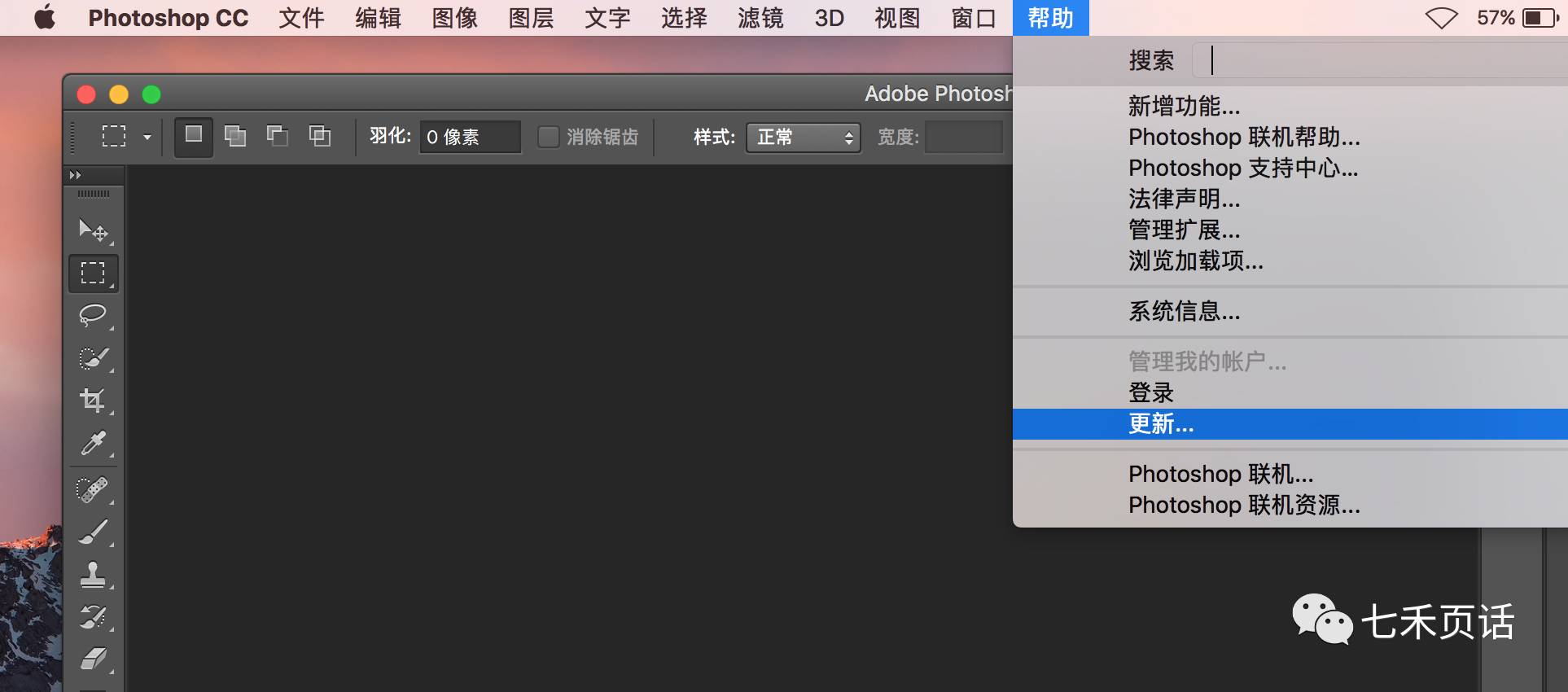1568x692 pixels.
Task: Choose Photoshop 联机... menu item
Action: 1290,474
